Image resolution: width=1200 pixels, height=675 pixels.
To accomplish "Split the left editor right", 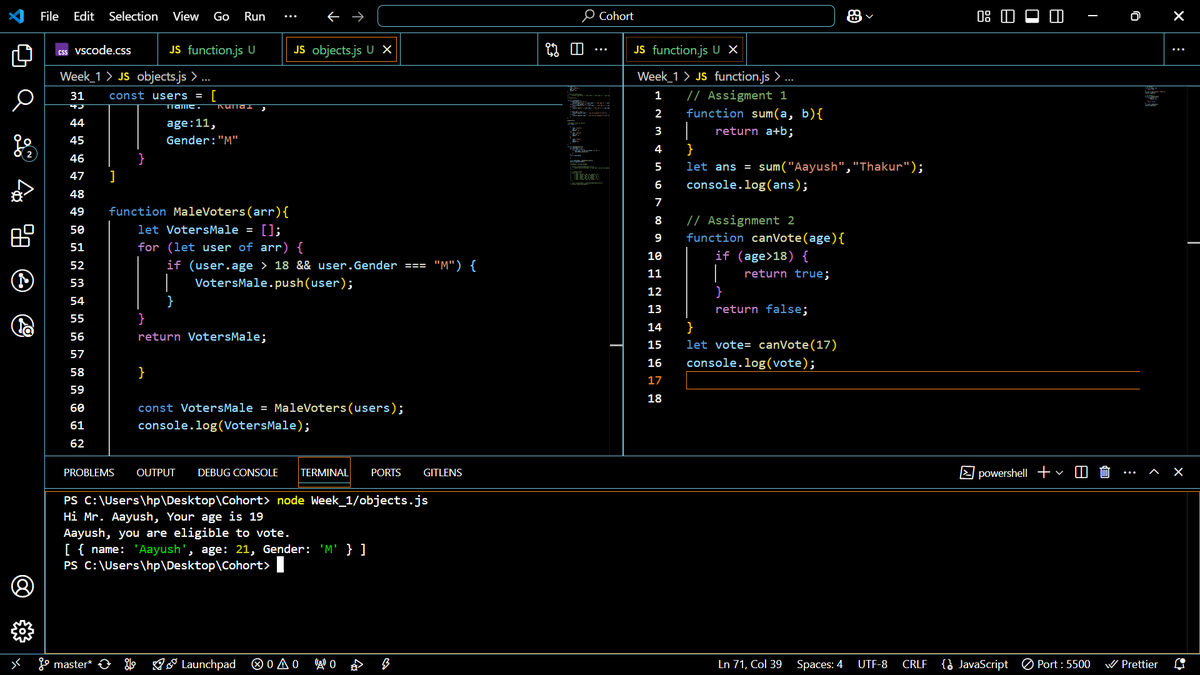I will click(576, 50).
